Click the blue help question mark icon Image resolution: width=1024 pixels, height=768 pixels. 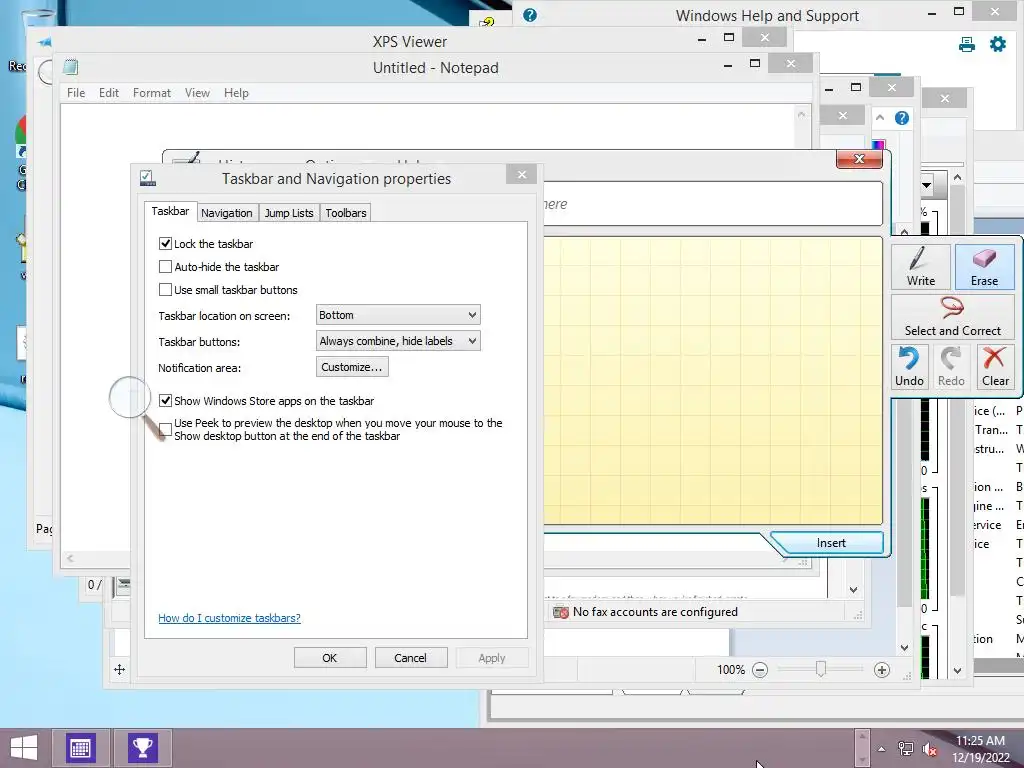(x=902, y=118)
